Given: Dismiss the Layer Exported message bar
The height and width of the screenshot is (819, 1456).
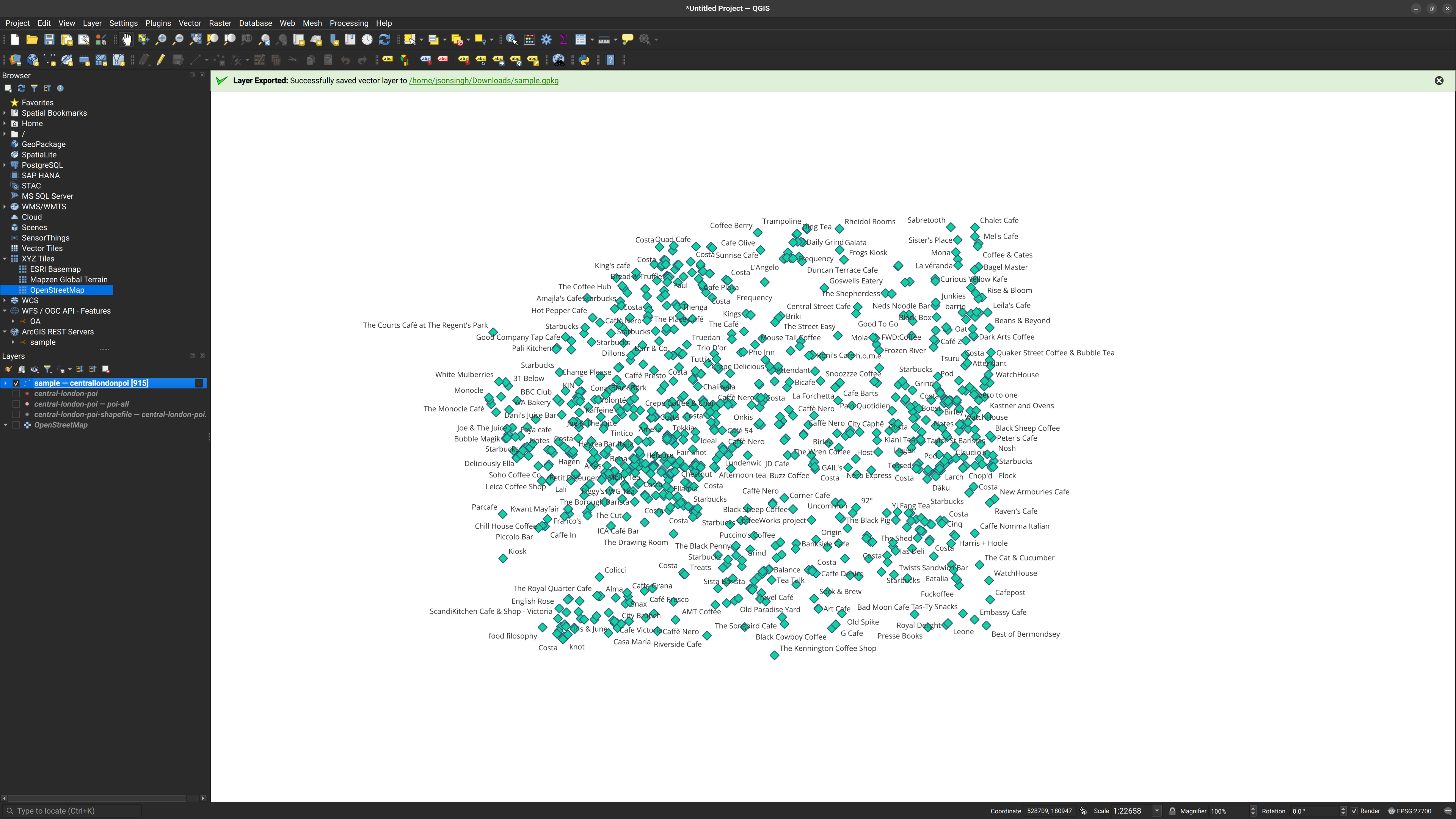Looking at the screenshot, I should pyautogui.click(x=1439, y=81).
